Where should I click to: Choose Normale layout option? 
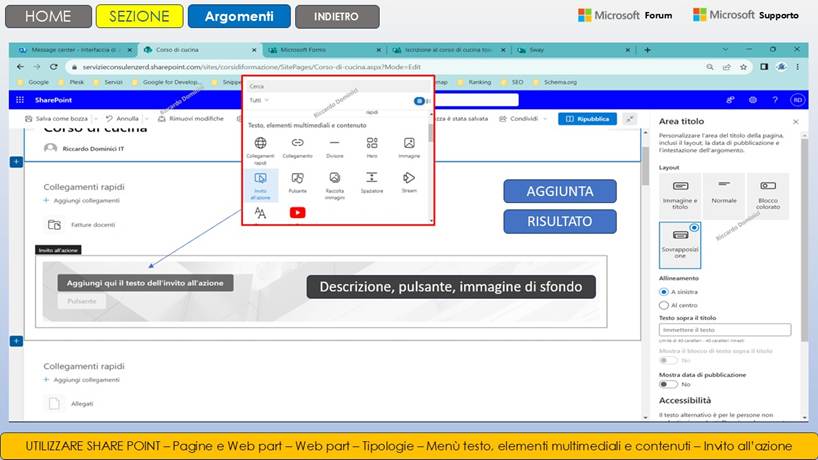[x=724, y=196]
